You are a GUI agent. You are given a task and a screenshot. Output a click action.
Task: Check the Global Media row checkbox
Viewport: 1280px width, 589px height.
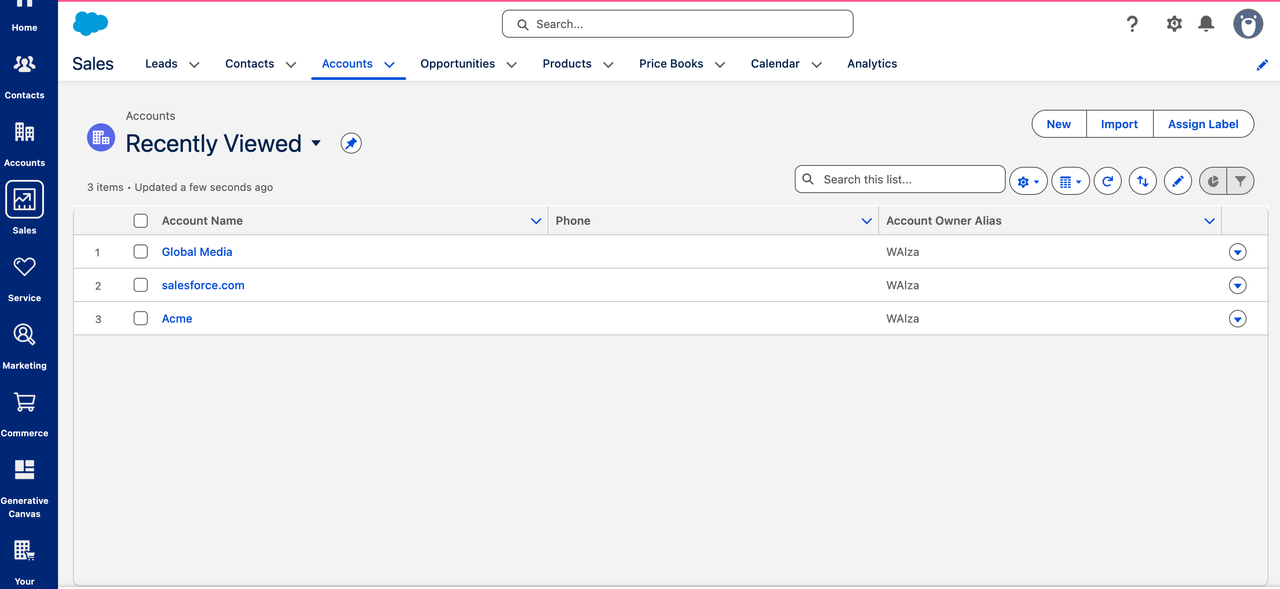pos(141,252)
